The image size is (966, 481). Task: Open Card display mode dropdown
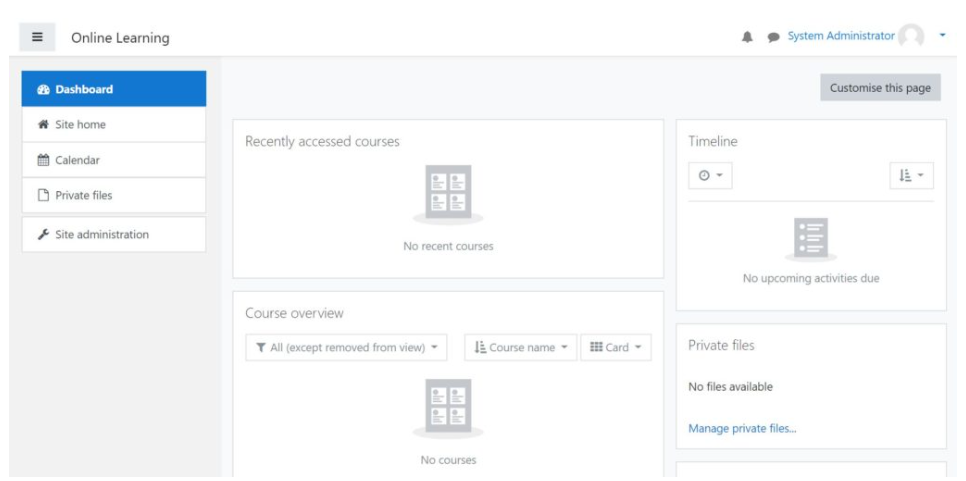point(616,347)
